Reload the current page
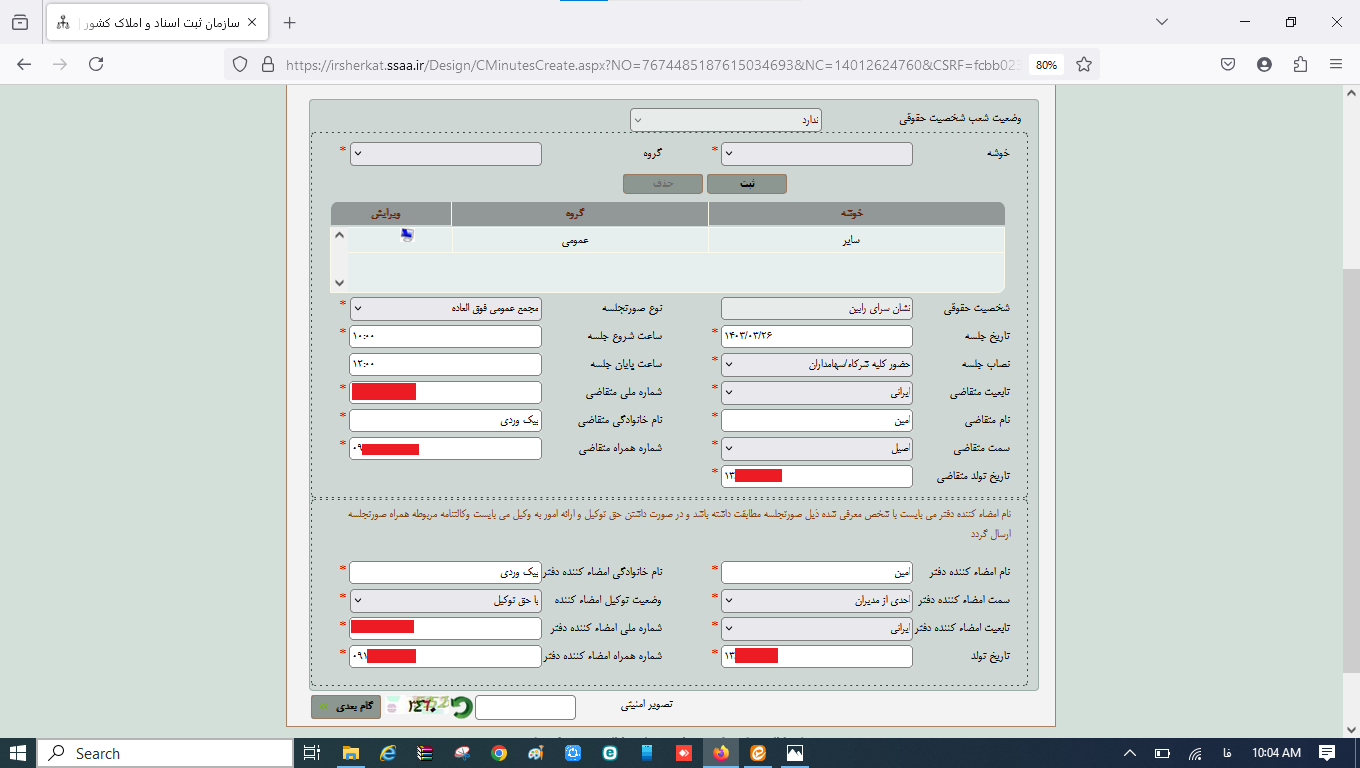This screenshot has width=1360, height=768. [96, 64]
